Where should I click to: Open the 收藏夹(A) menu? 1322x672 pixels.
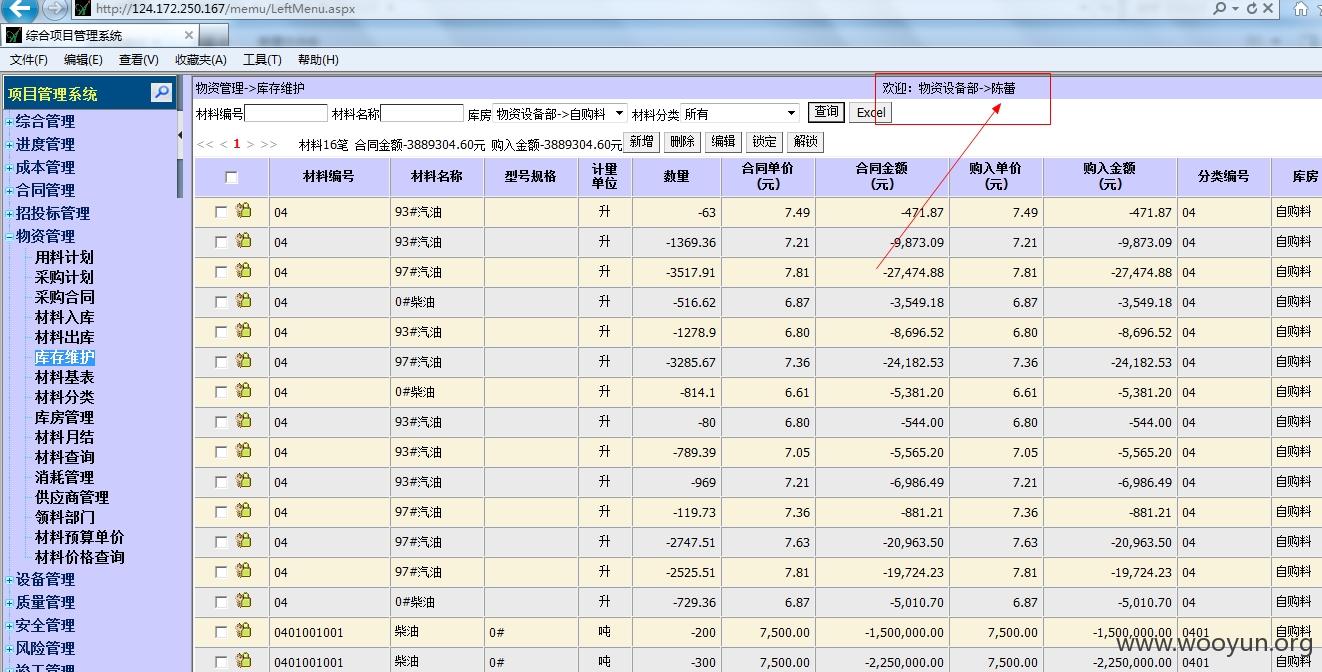coord(201,60)
